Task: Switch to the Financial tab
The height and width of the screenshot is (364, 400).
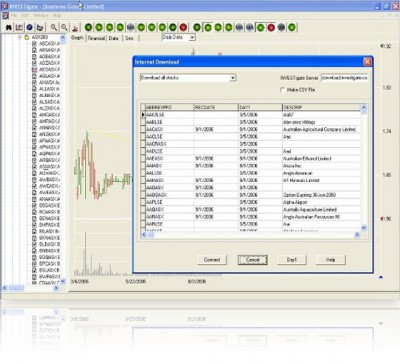Action: coord(96,38)
